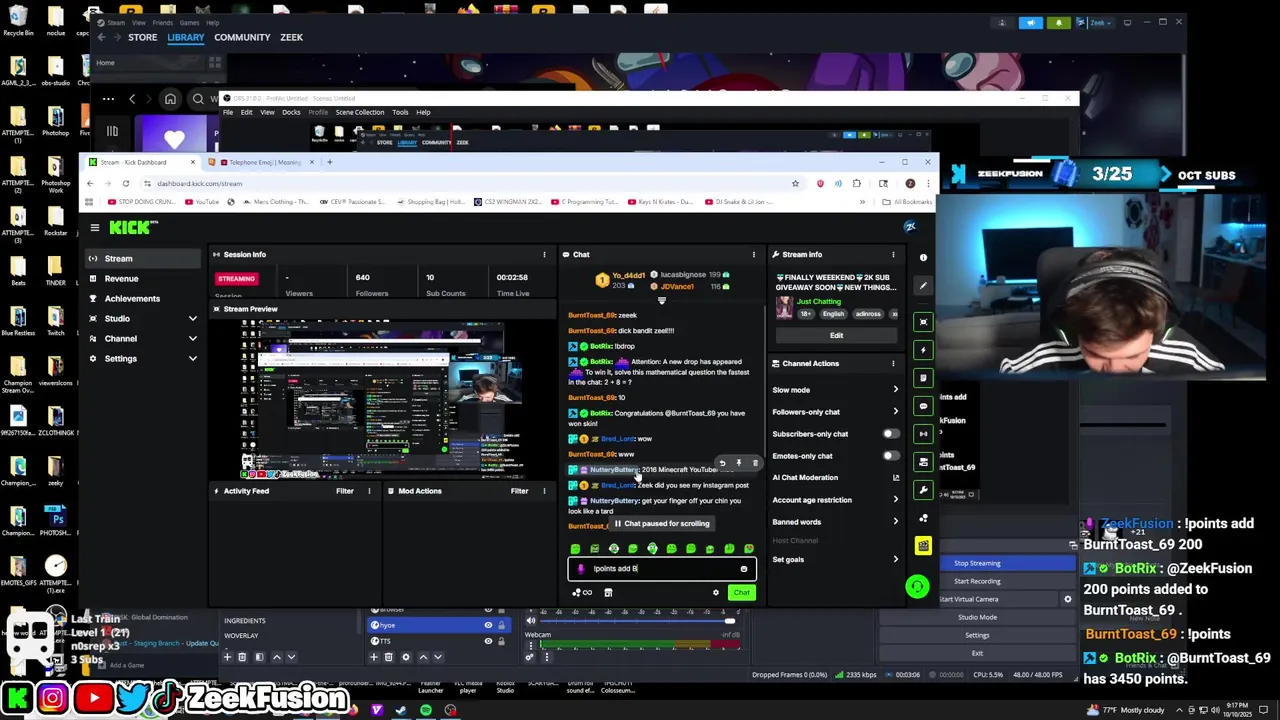Delete the hovered NutteryButtery chat message
Image resolution: width=1280 pixels, height=720 pixels.
[x=754, y=463]
